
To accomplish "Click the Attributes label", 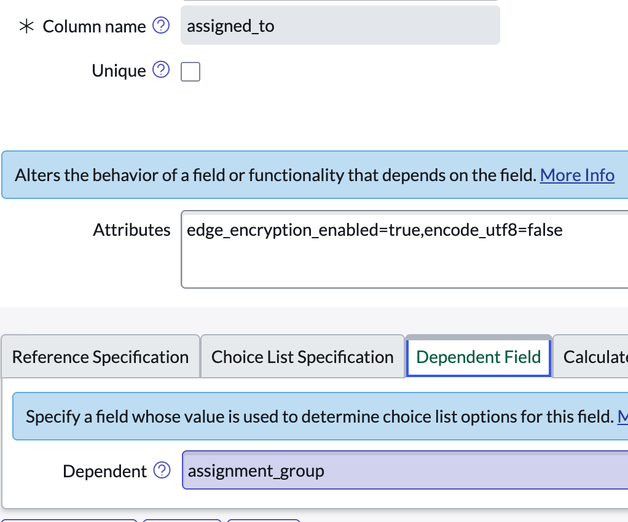I will click(132, 230).
